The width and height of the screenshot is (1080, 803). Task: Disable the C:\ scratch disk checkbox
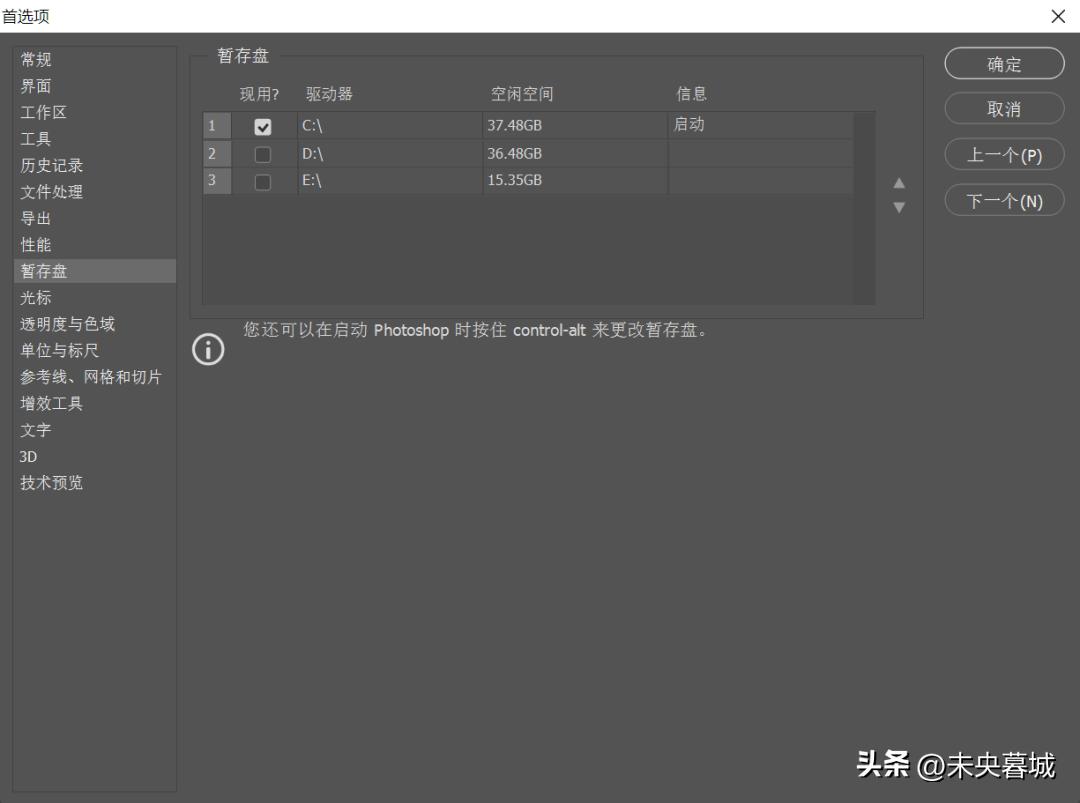[263, 125]
